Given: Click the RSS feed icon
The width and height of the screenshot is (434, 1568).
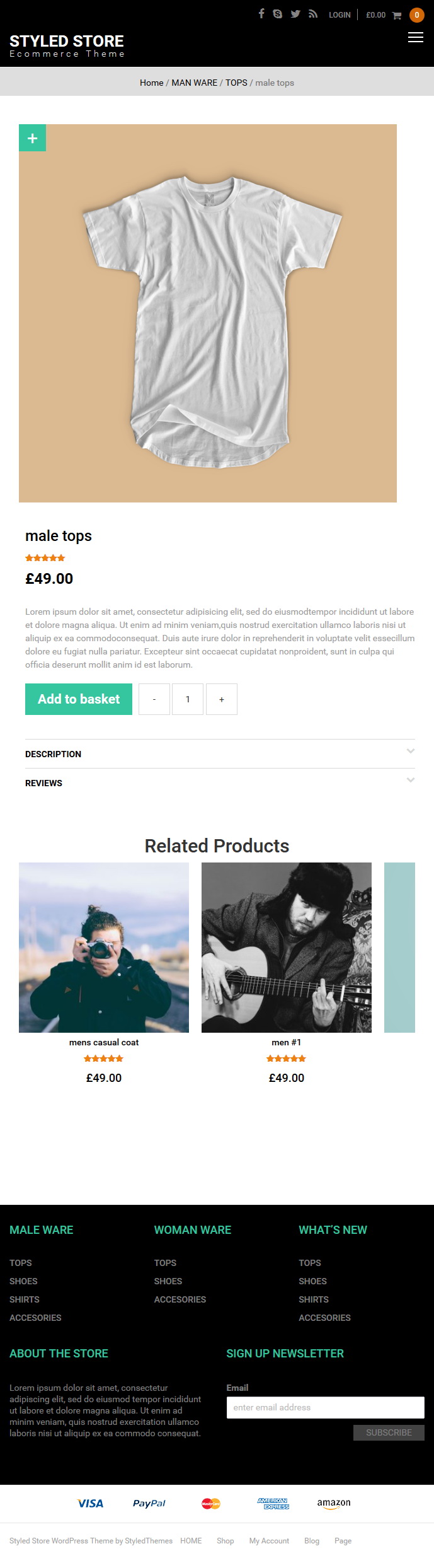Looking at the screenshot, I should [313, 14].
